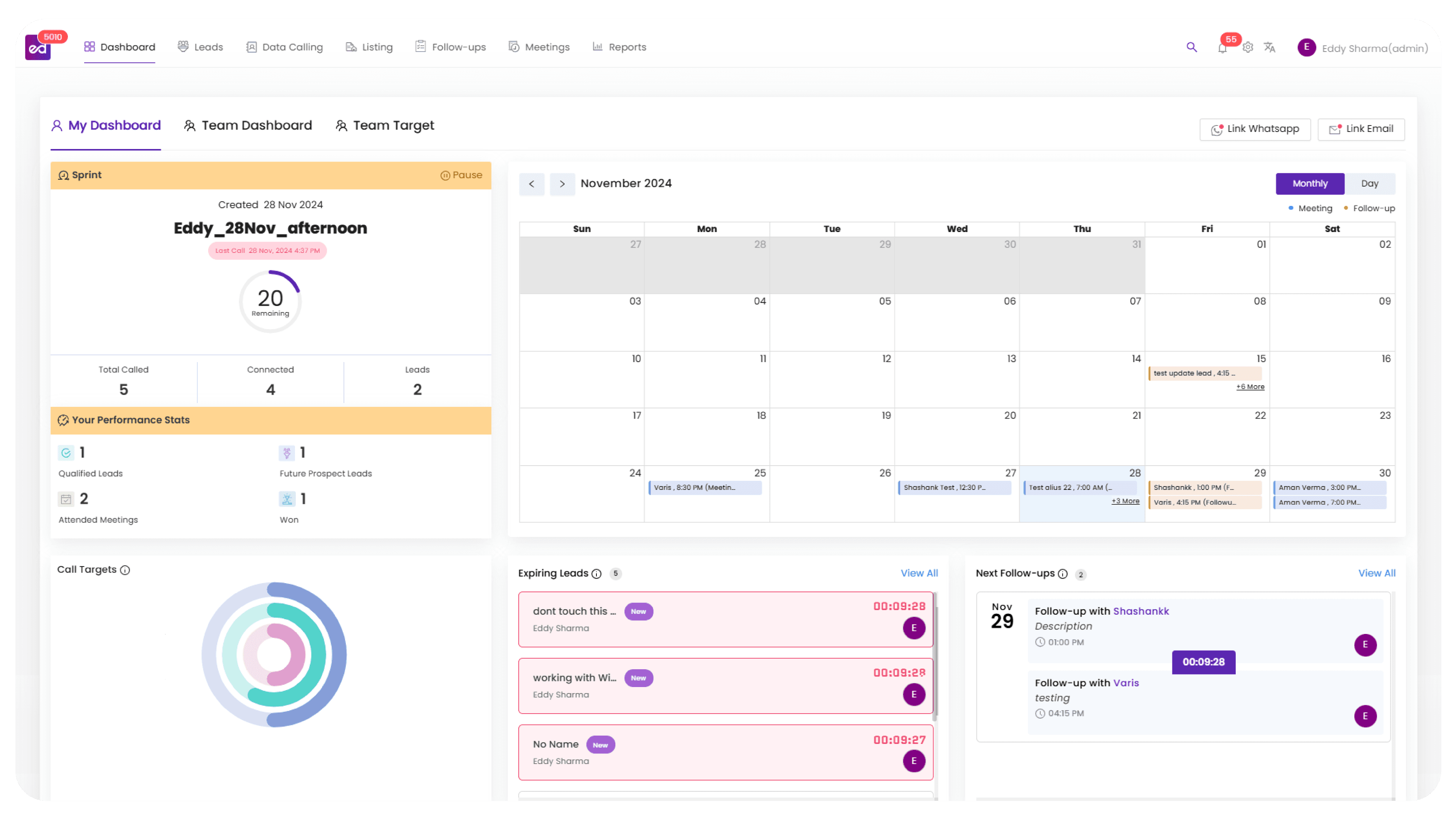Open the notifications bell with 55 alerts
This screenshot has width=1456, height=819.
click(x=1222, y=49)
